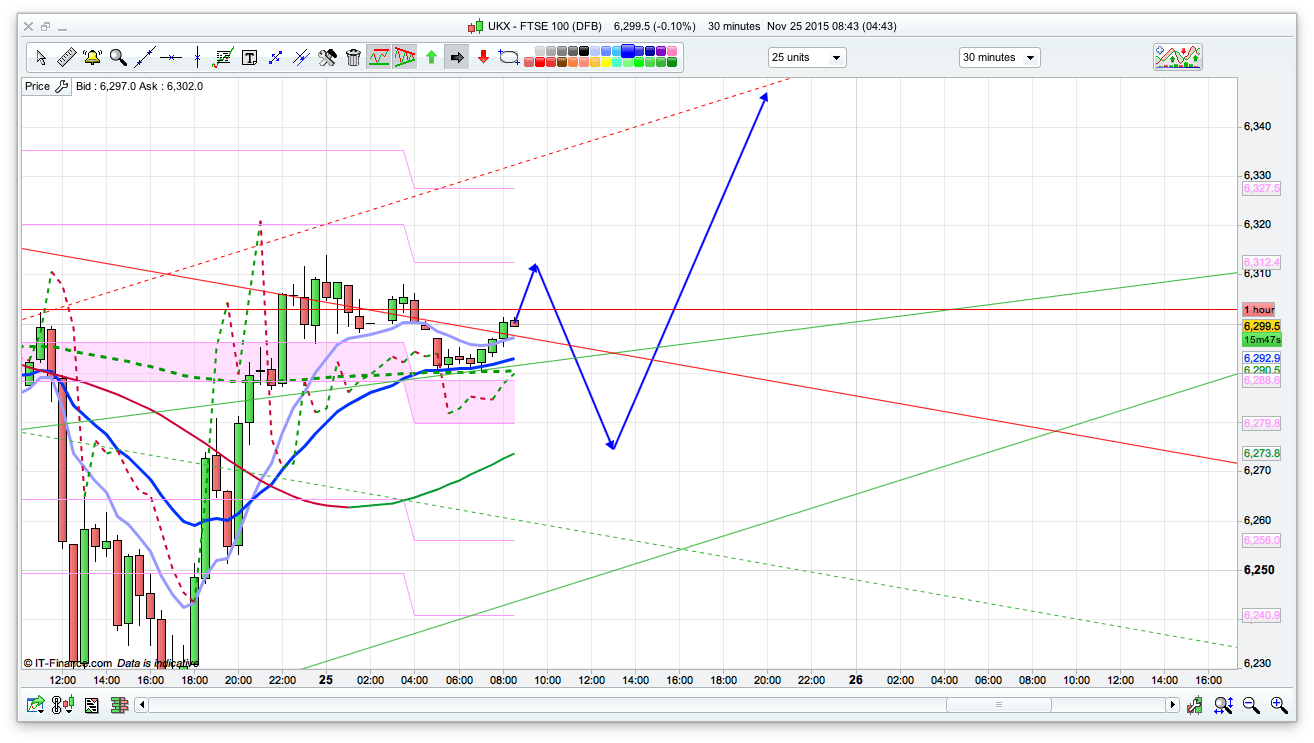
Task: Click the horizontal scrollbar left arrow
Action: (x=143, y=705)
